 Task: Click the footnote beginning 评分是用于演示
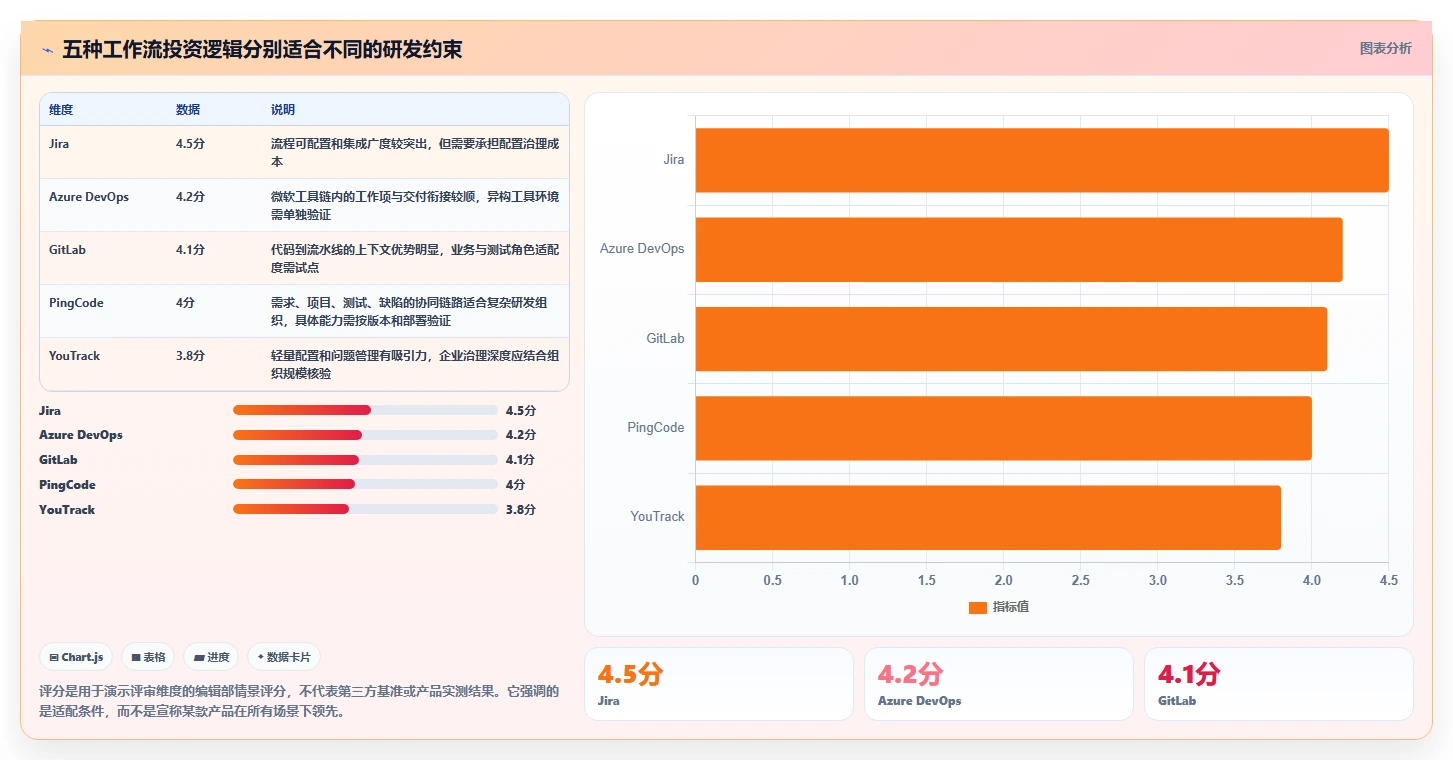[x=299, y=702]
